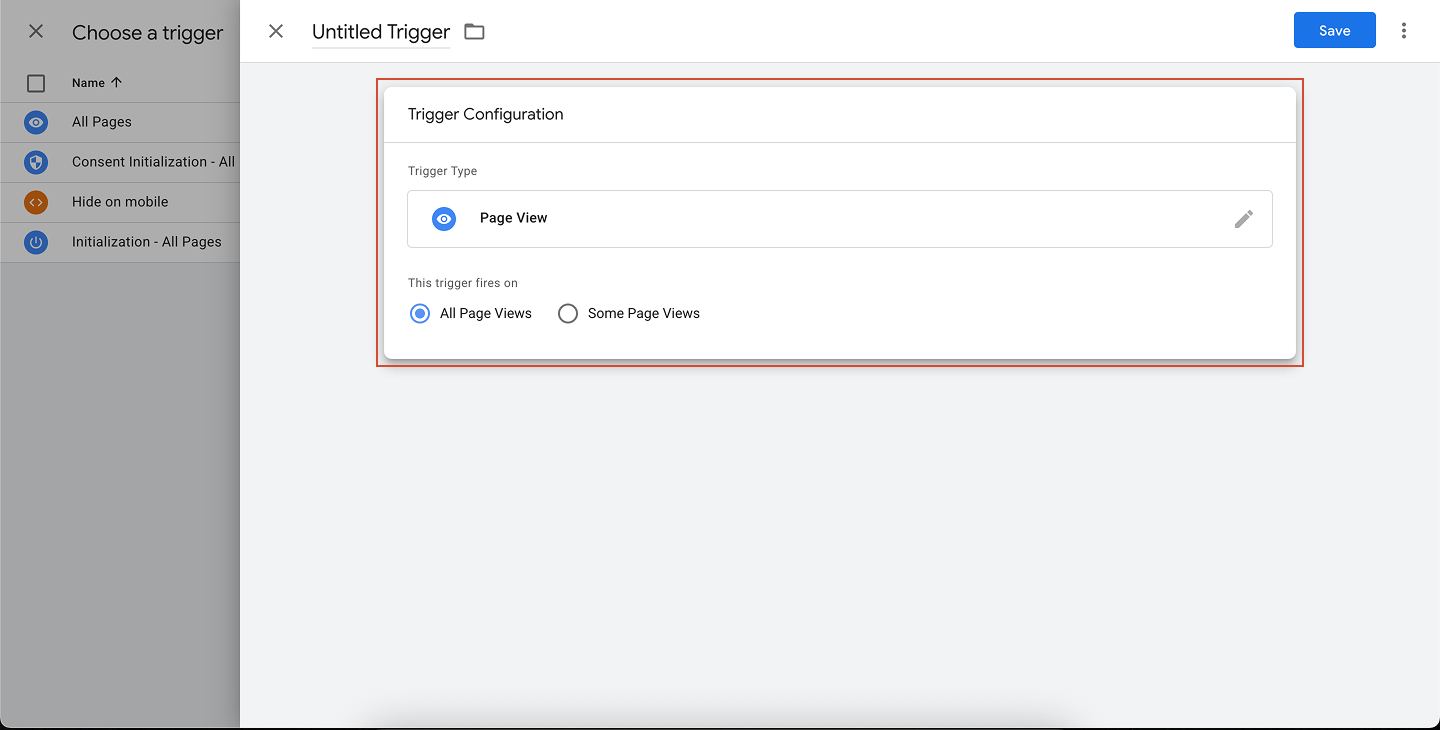Click the Consent Initialization shield icon

36,162
